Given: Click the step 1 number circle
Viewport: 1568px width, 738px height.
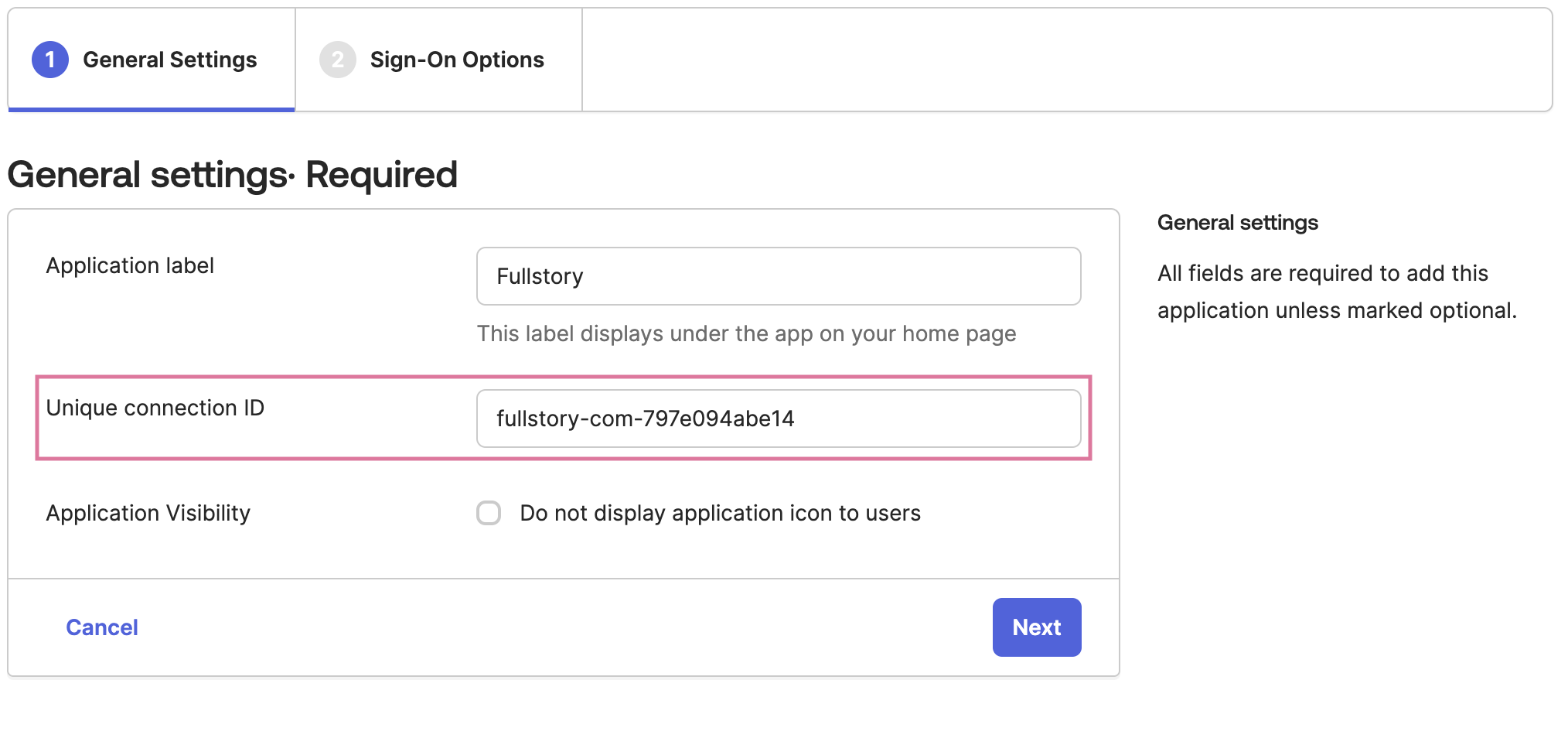Looking at the screenshot, I should click(50, 60).
